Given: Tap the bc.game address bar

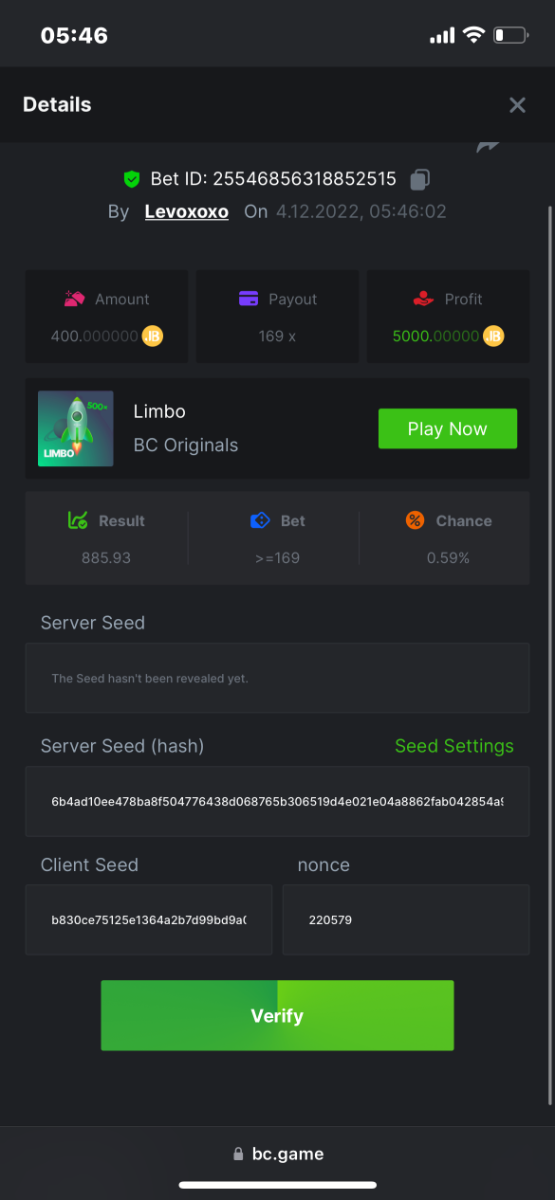Looking at the screenshot, I should click(x=277, y=1153).
